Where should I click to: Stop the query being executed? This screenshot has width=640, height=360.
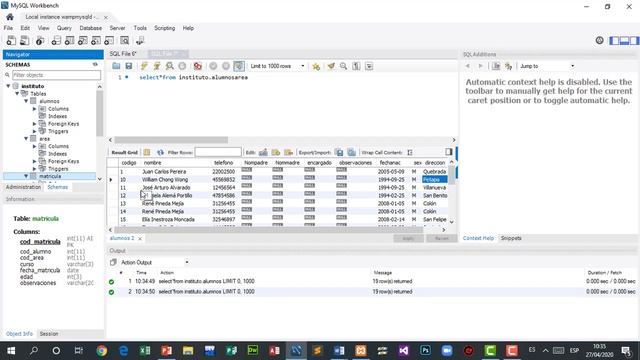(x=182, y=66)
